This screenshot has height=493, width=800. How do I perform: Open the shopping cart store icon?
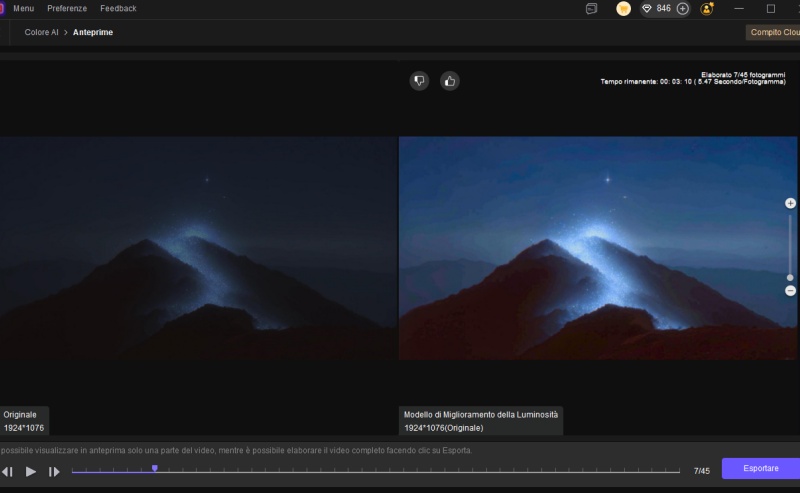tap(623, 9)
